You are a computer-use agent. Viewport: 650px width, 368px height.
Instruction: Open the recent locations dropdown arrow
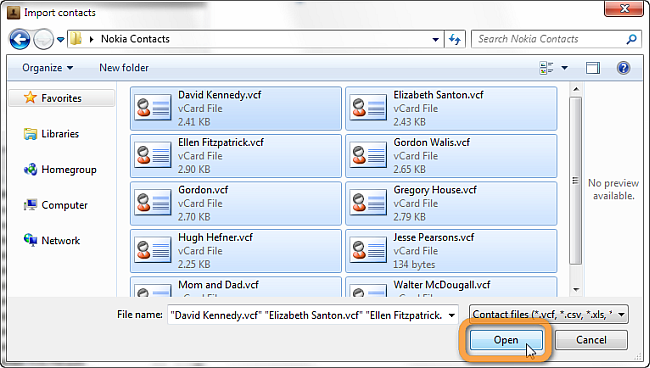[x=61, y=40]
